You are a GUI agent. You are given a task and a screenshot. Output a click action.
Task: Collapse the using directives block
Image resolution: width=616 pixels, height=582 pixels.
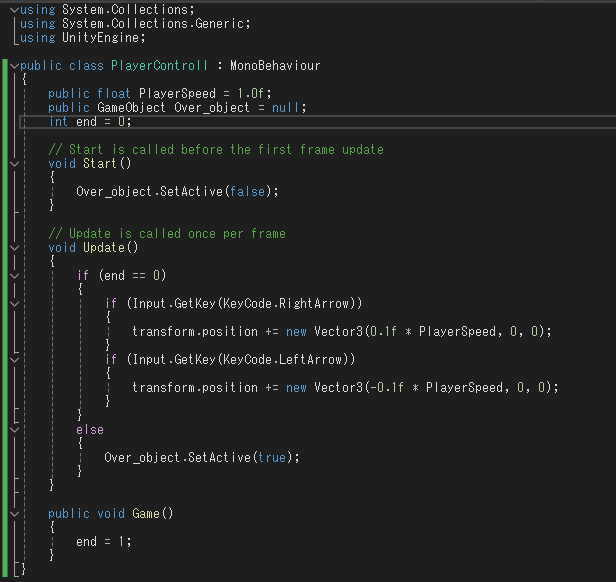click(x=13, y=9)
